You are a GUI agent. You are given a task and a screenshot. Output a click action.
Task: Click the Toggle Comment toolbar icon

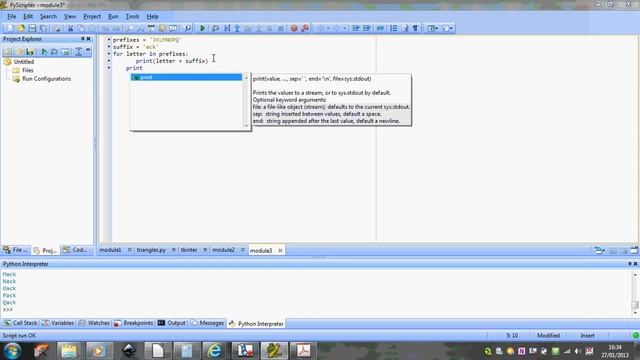(380, 28)
